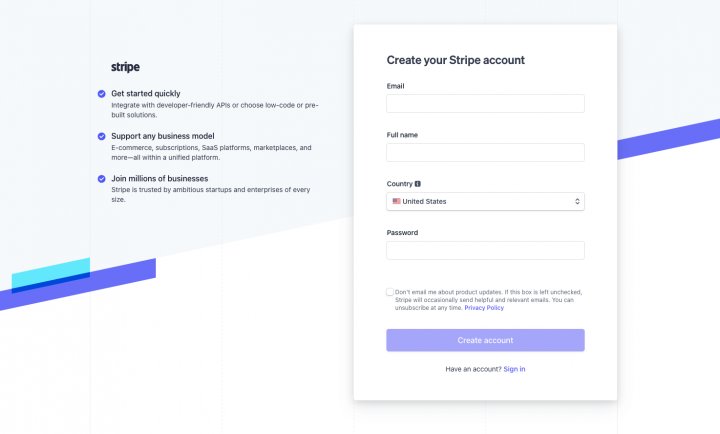Click into the Full name field
The height and width of the screenshot is (434, 720).
pos(485,152)
